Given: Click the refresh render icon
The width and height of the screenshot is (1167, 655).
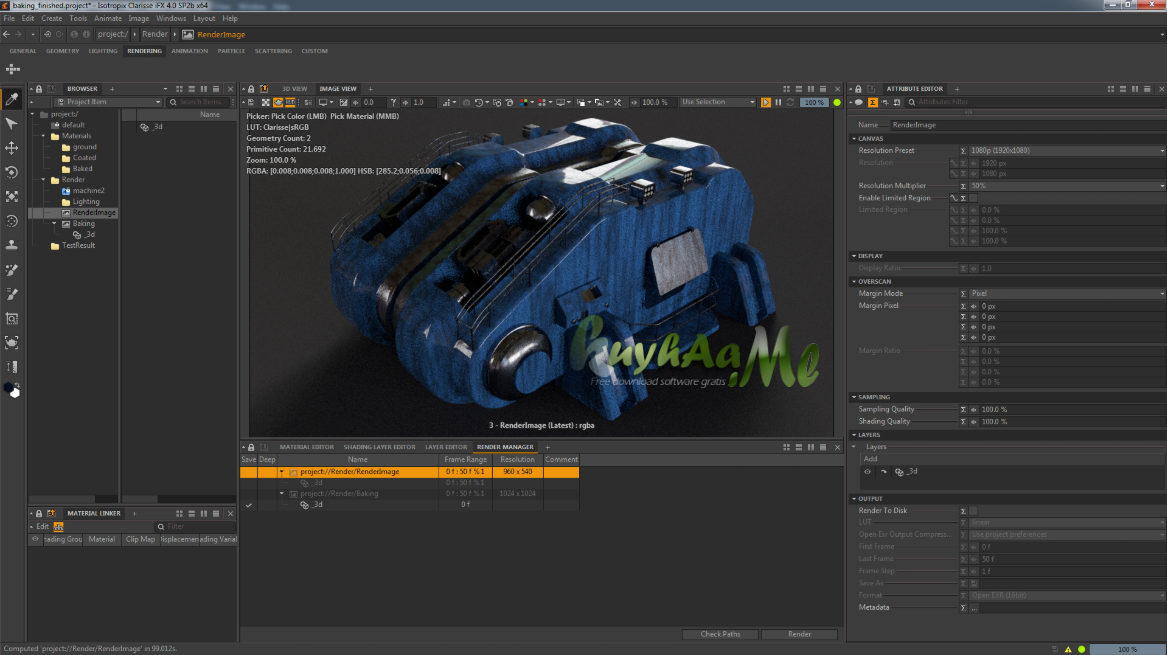Looking at the screenshot, I should click(x=790, y=102).
